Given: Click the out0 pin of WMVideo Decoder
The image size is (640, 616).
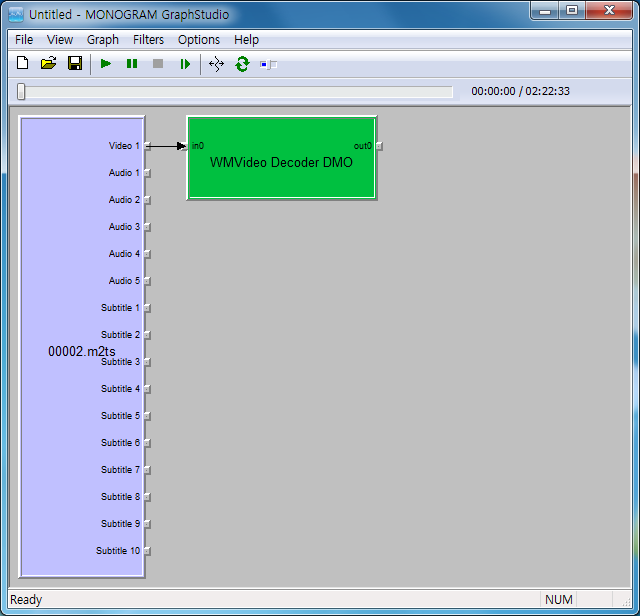Looking at the screenshot, I should 379,146.
